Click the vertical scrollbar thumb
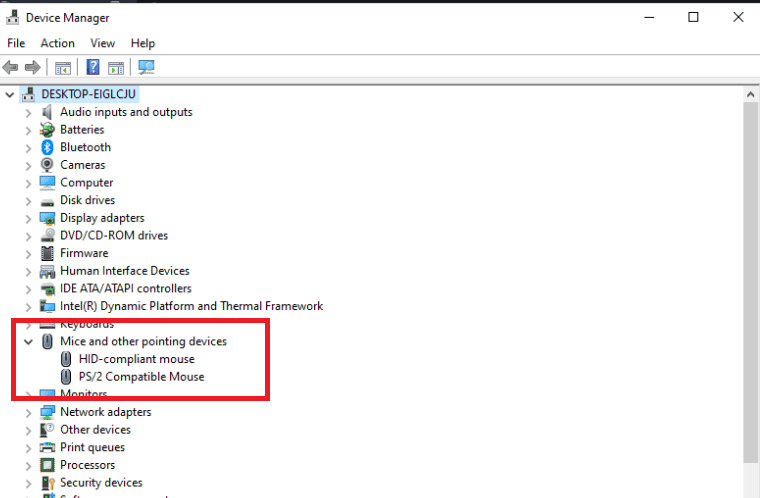The width and height of the screenshot is (760, 498). (751, 282)
